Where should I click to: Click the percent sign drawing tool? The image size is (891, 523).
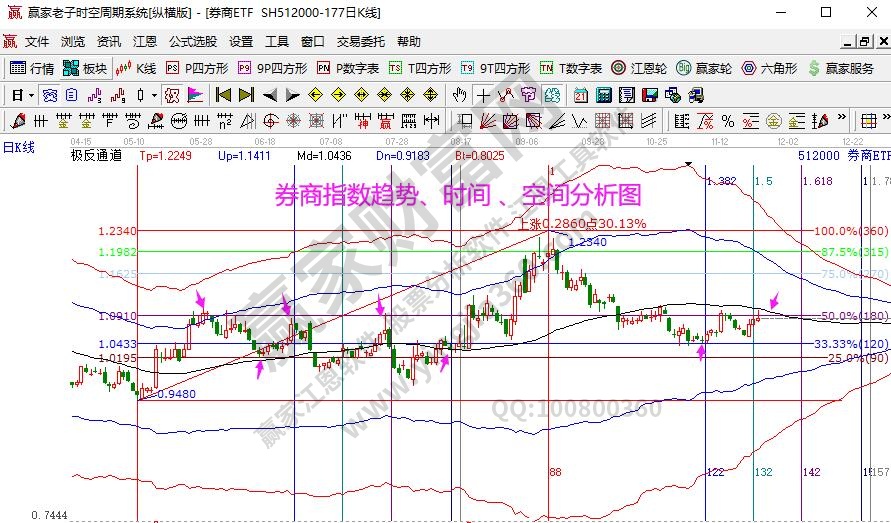pos(727,121)
